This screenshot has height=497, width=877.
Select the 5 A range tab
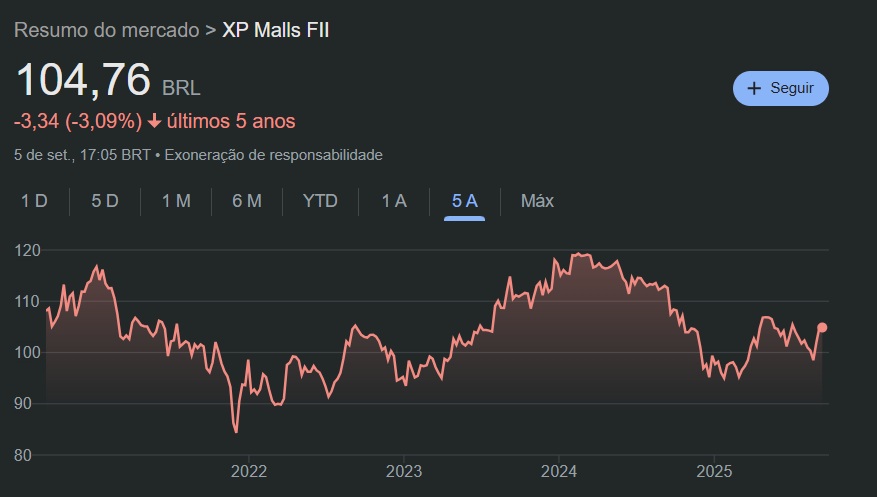[x=465, y=201]
